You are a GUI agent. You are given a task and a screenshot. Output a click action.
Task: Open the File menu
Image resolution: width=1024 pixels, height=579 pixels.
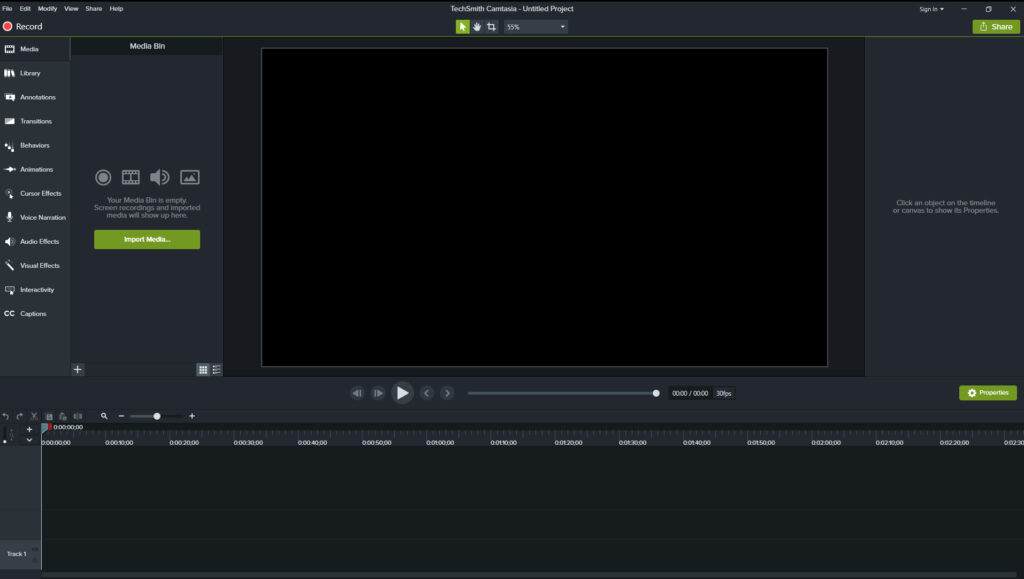coord(7,8)
